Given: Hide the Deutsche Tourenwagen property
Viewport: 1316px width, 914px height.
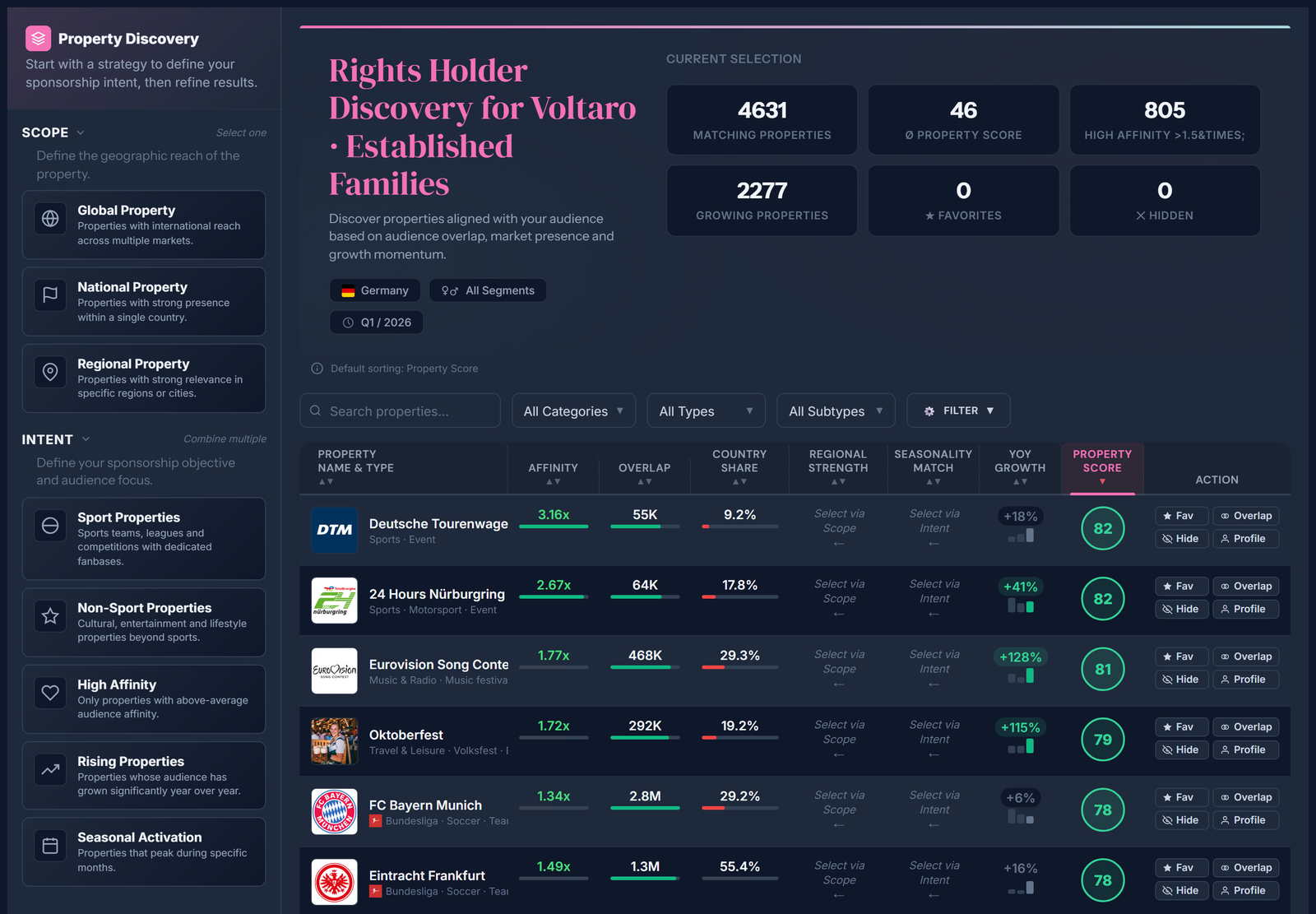Looking at the screenshot, I should [1181, 539].
